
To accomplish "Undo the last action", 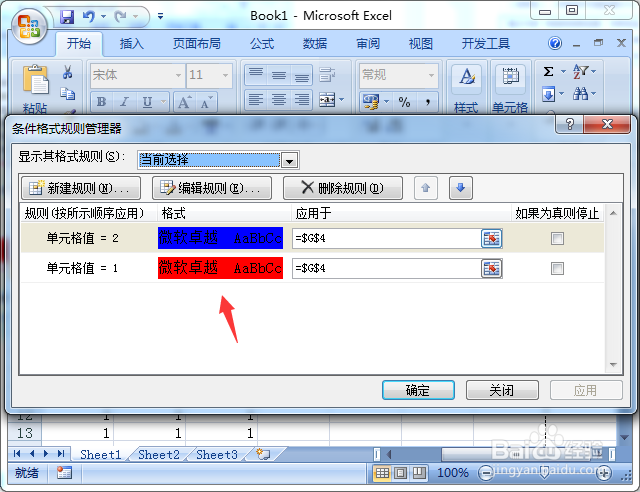I will click(89, 17).
